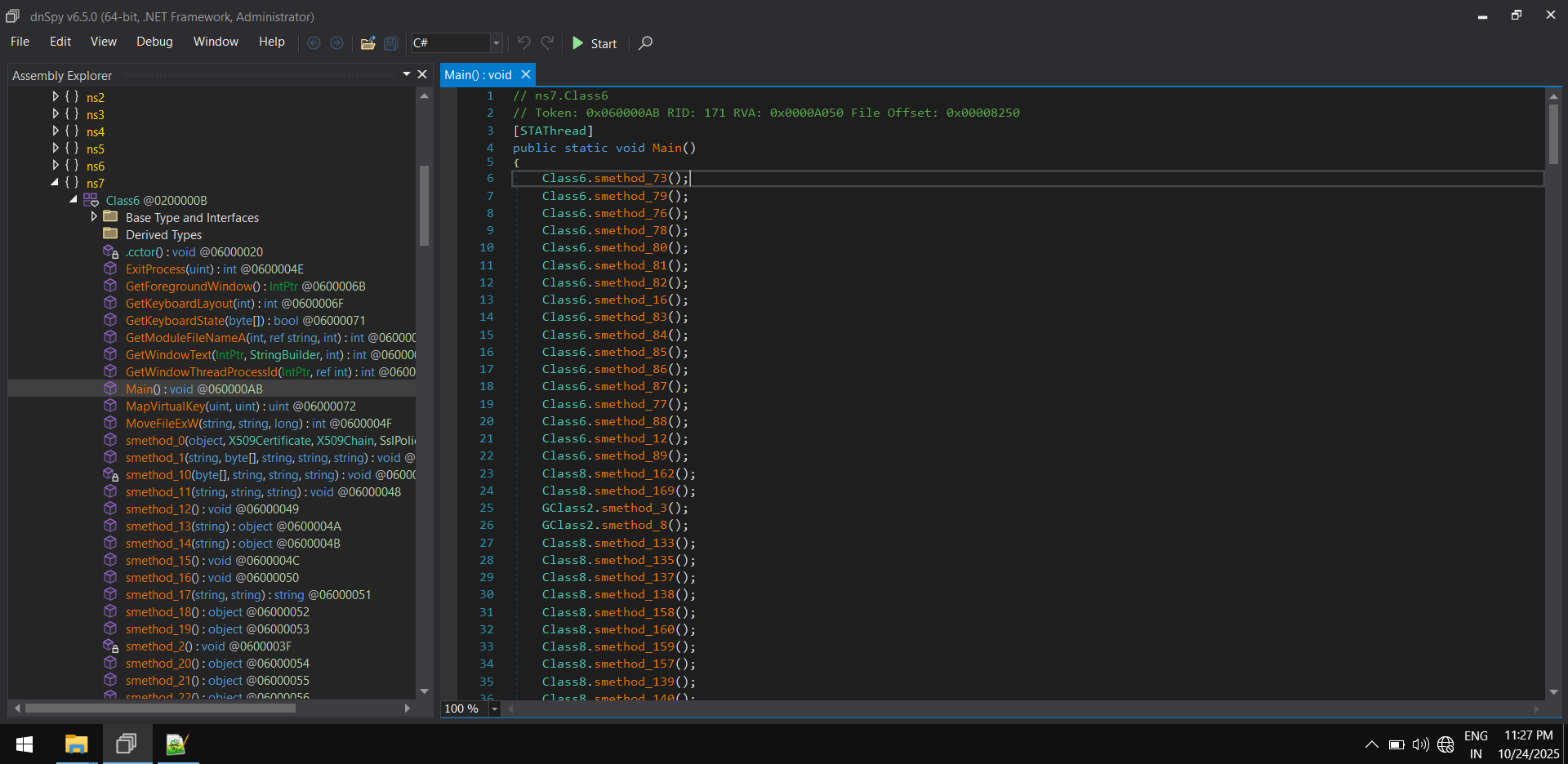Click the Save All toolbar icon
This screenshot has width=1568, height=764.
tap(390, 43)
